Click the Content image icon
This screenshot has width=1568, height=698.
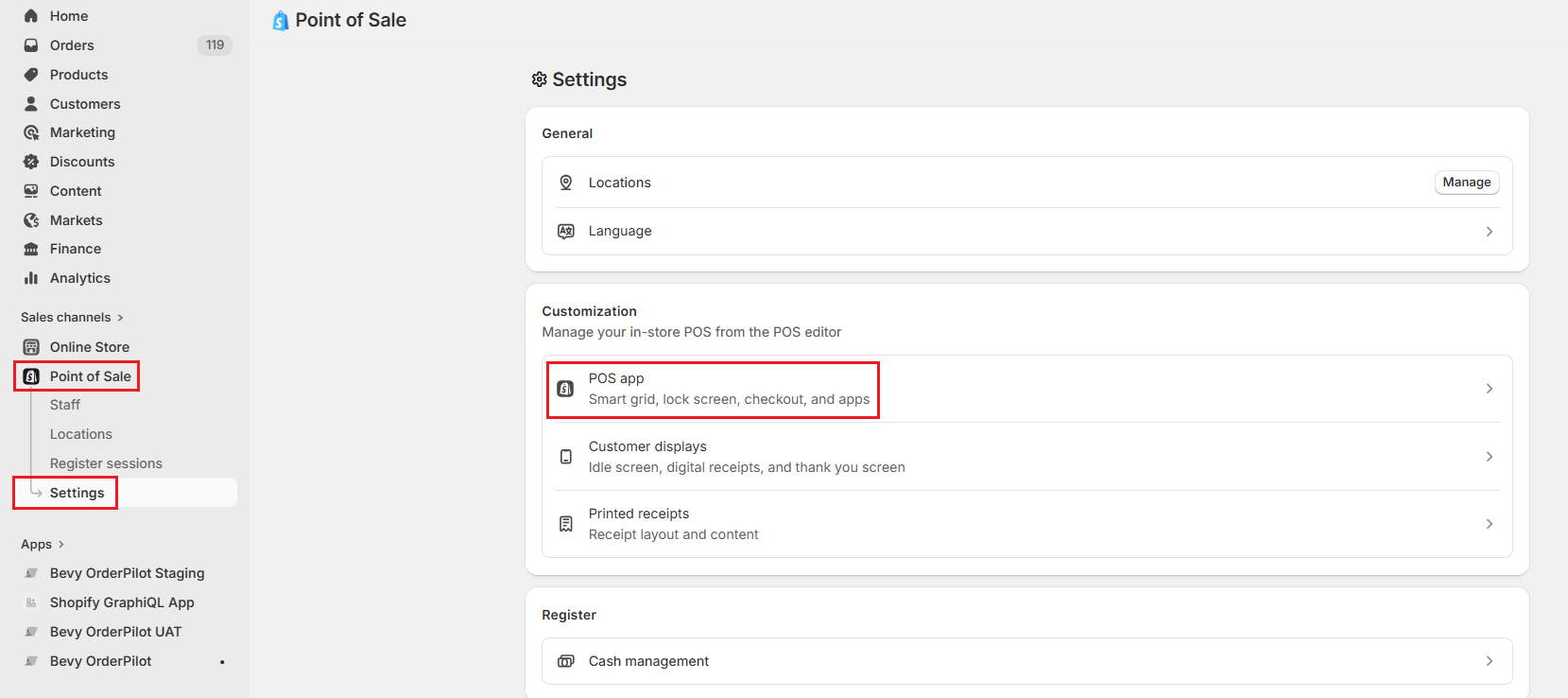coord(31,191)
